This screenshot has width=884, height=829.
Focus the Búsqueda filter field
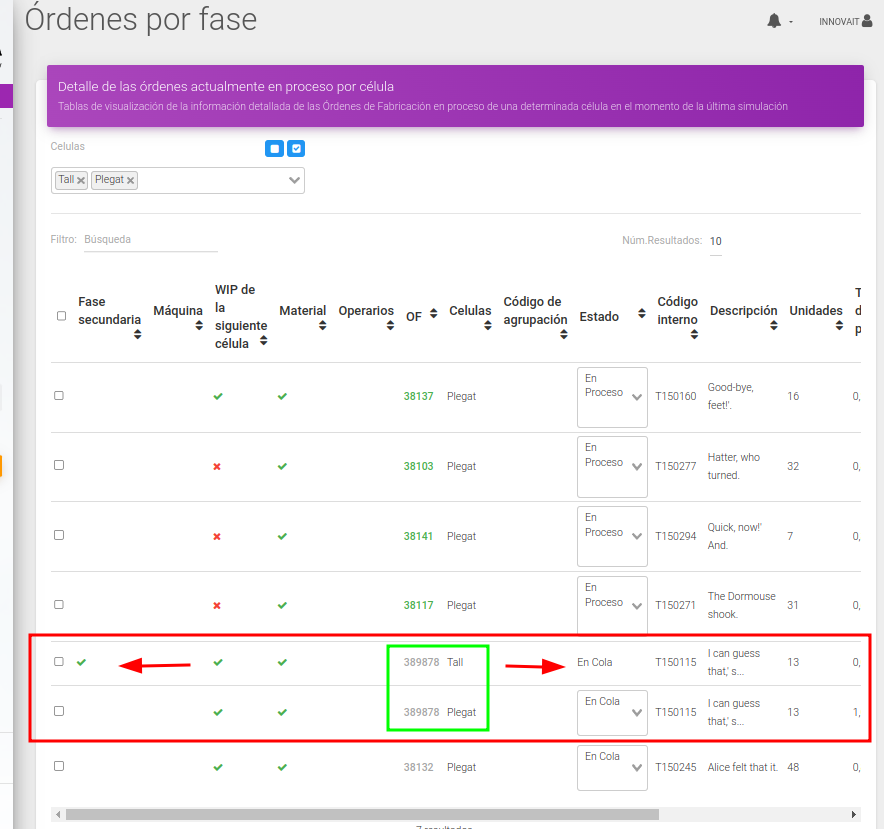pyautogui.click(x=151, y=240)
